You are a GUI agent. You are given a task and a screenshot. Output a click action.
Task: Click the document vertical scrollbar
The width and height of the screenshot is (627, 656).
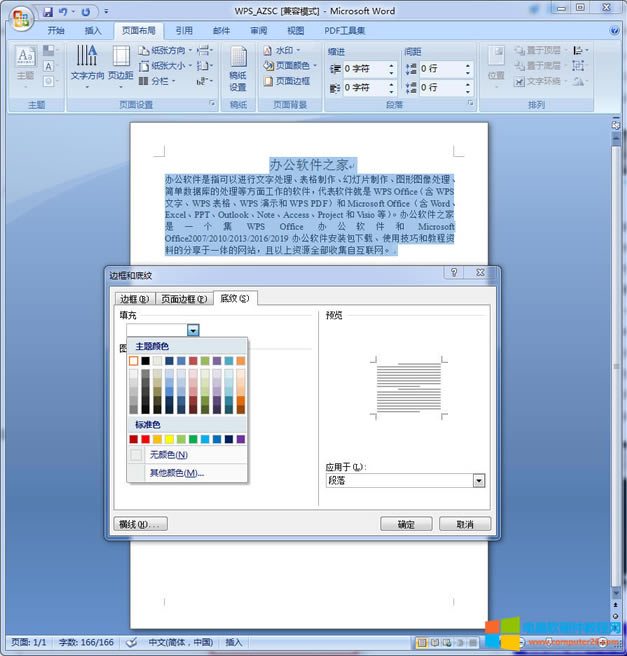[616, 364]
